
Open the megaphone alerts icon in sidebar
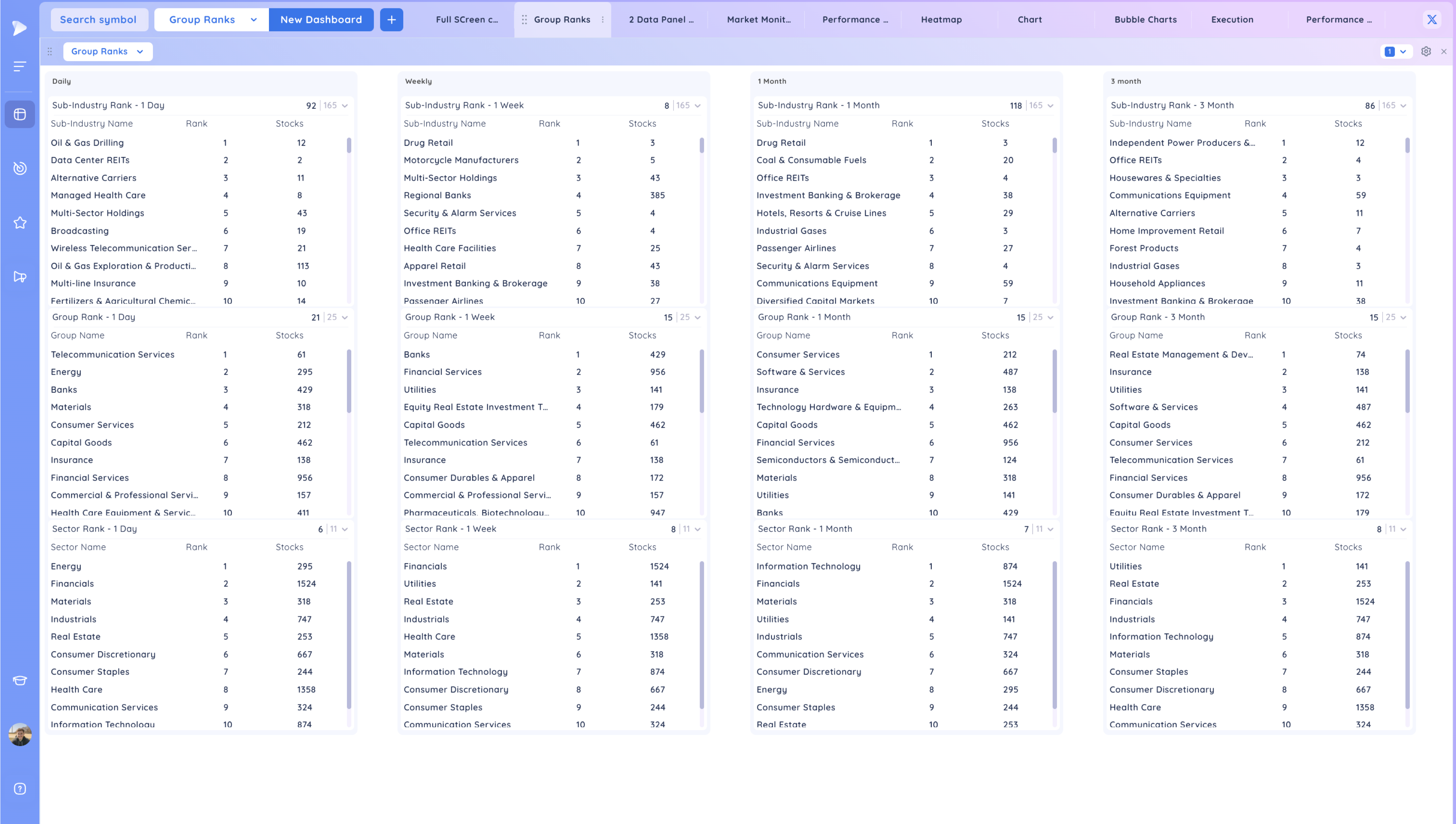click(x=20, y=277)
